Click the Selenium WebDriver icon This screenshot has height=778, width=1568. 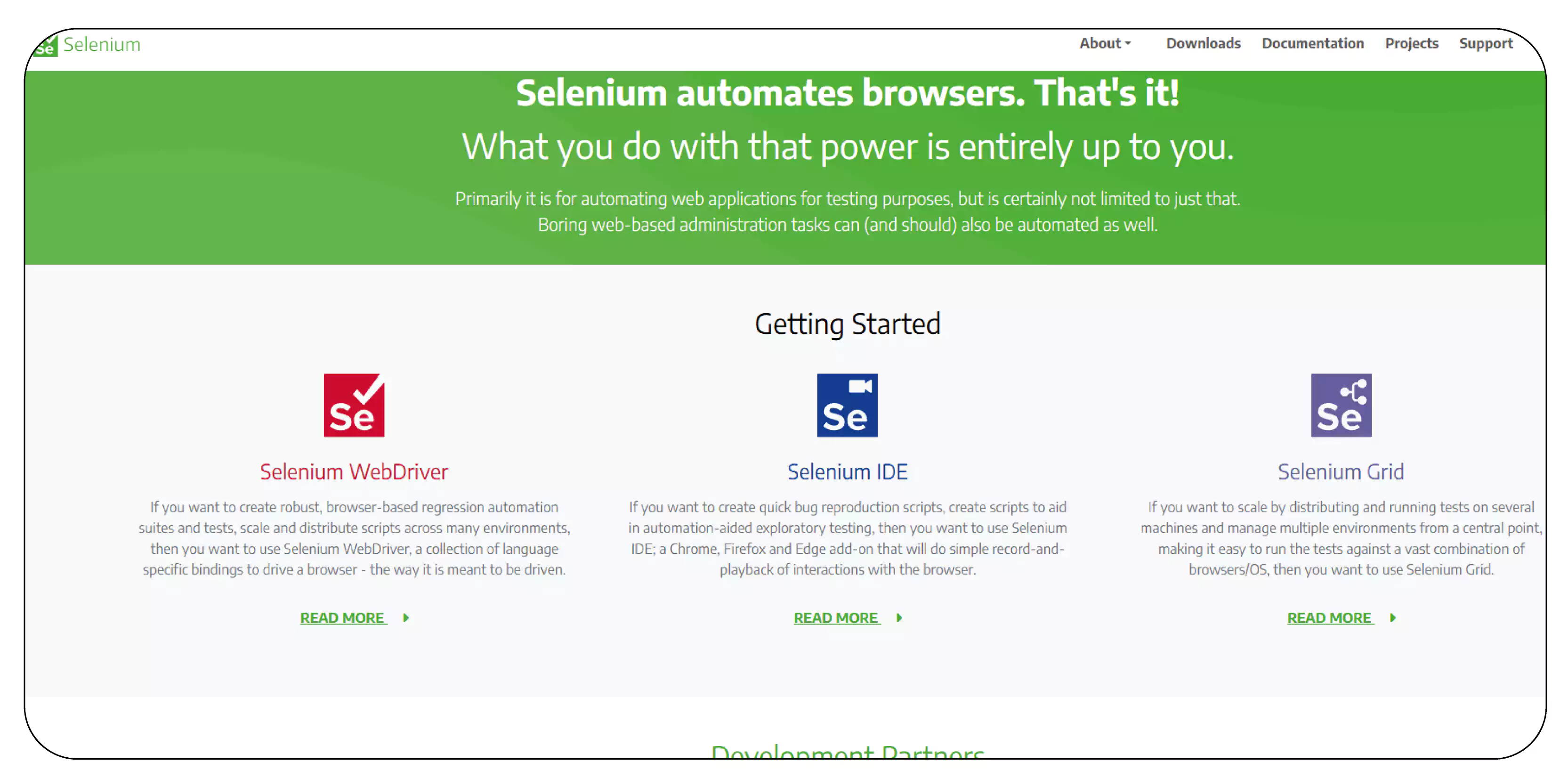click(354, 404)
